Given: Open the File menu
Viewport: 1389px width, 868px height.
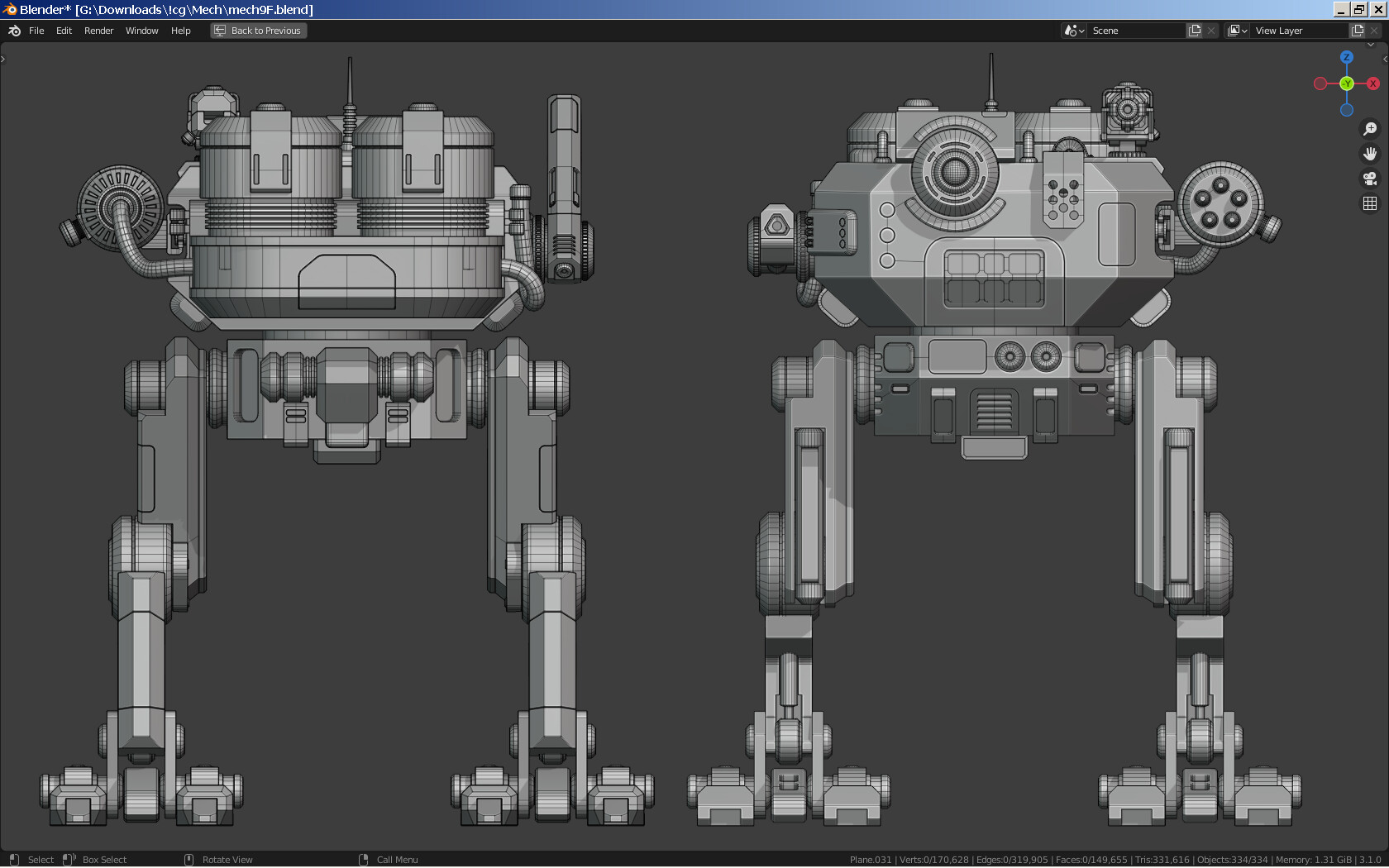Looking at the screenshot, I should [36, 31].
